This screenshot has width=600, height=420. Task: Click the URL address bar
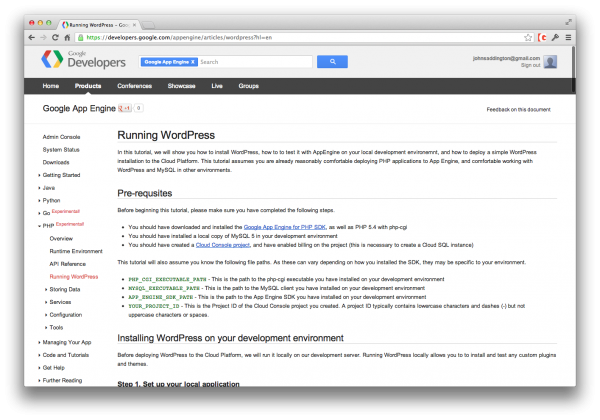pos(298,37)
